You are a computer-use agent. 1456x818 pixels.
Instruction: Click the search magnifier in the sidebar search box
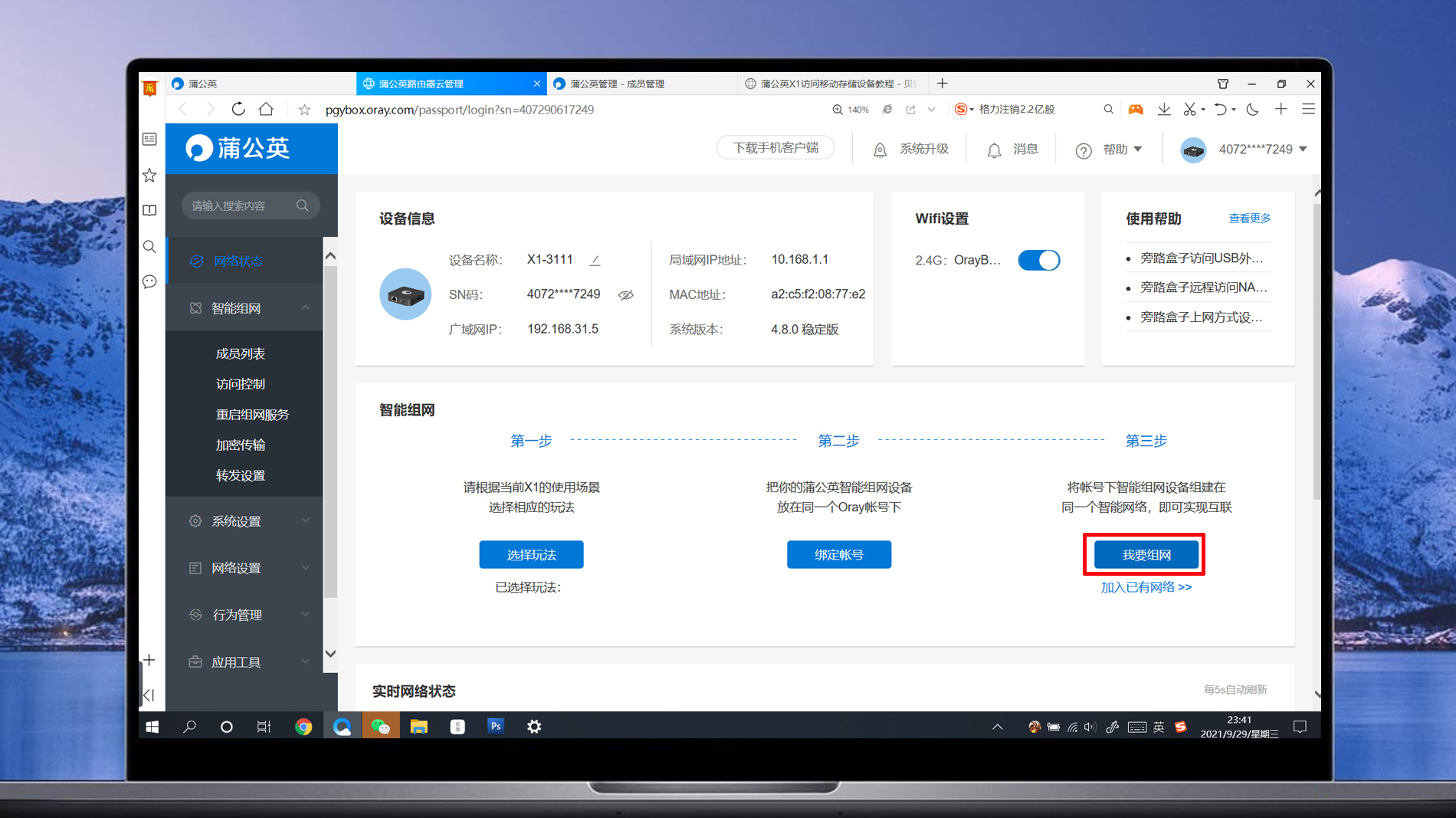[x=303, y=205]
